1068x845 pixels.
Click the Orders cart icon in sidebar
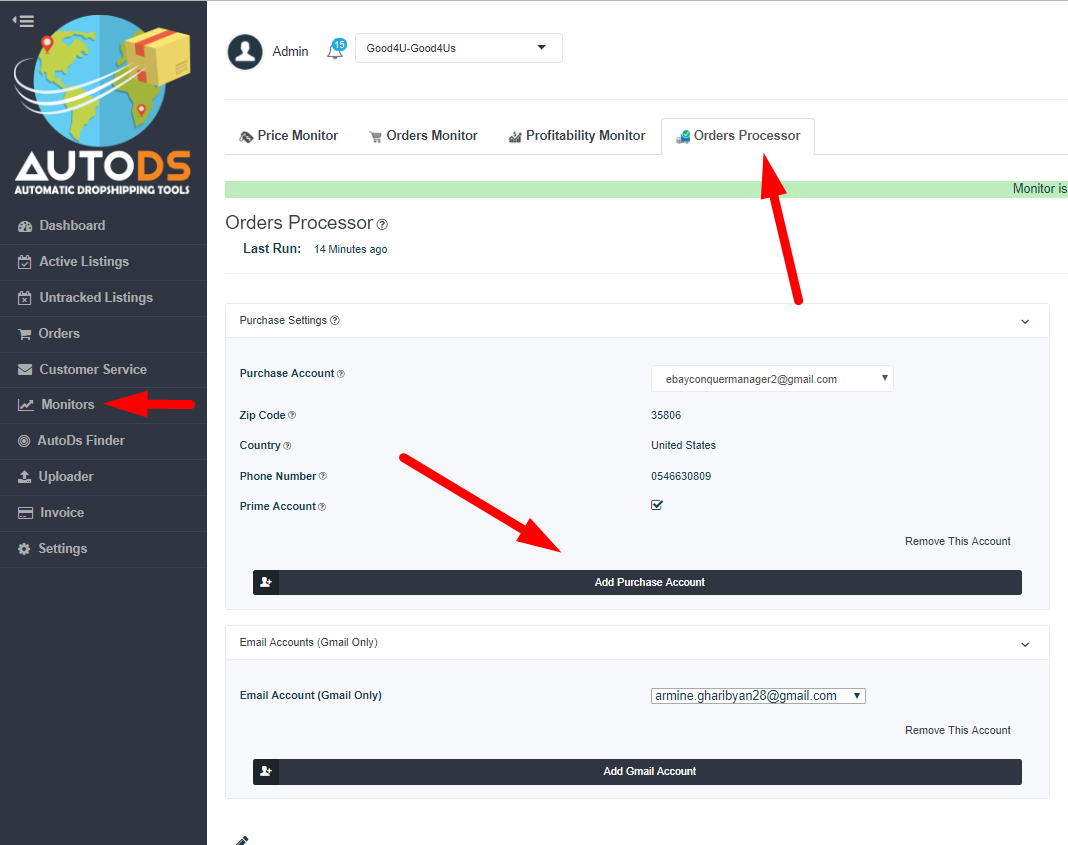point(25,334)
